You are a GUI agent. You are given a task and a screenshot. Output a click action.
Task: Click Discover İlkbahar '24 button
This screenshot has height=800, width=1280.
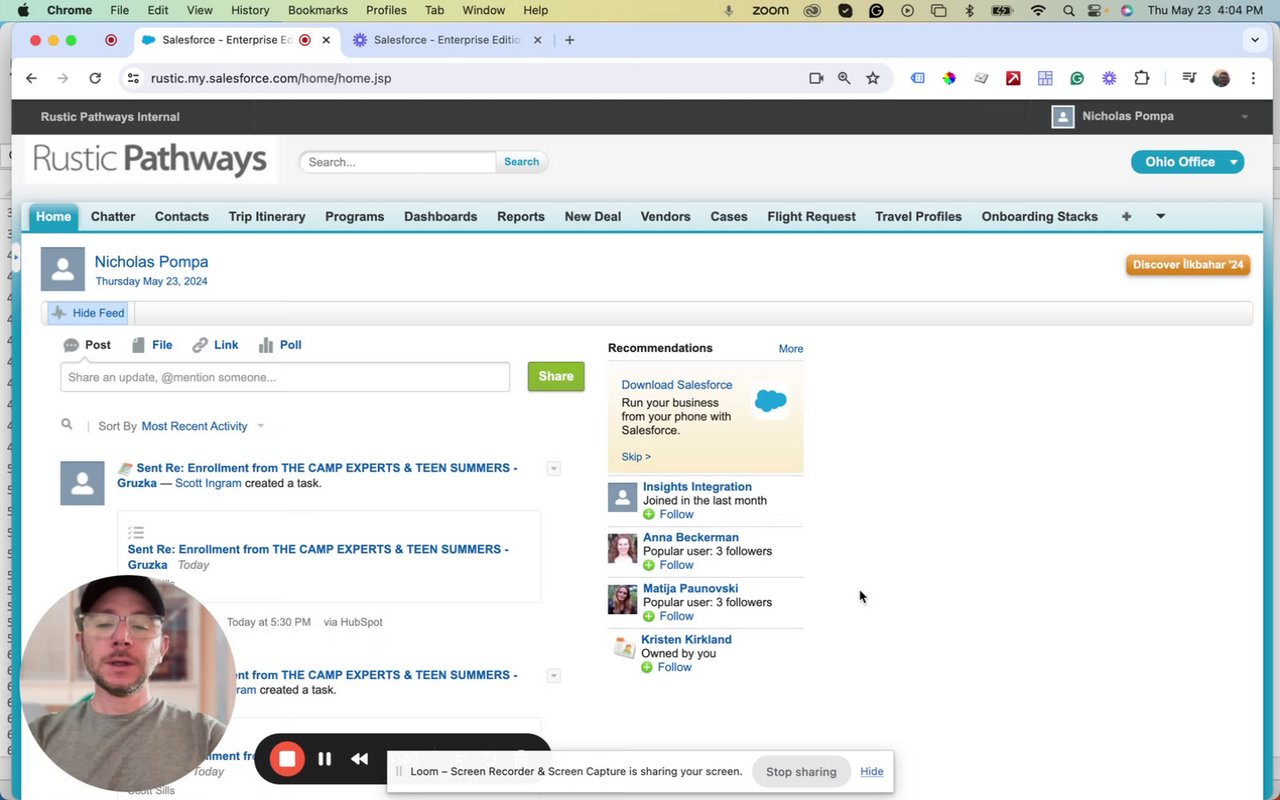(1188, 265)
